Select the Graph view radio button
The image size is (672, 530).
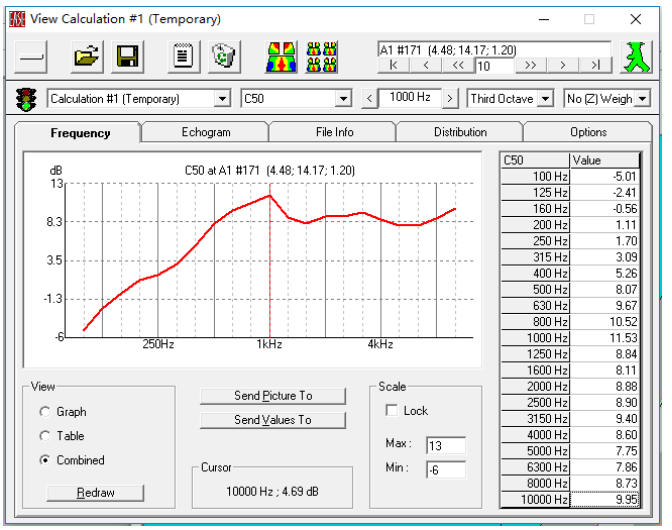pos(45,412)
